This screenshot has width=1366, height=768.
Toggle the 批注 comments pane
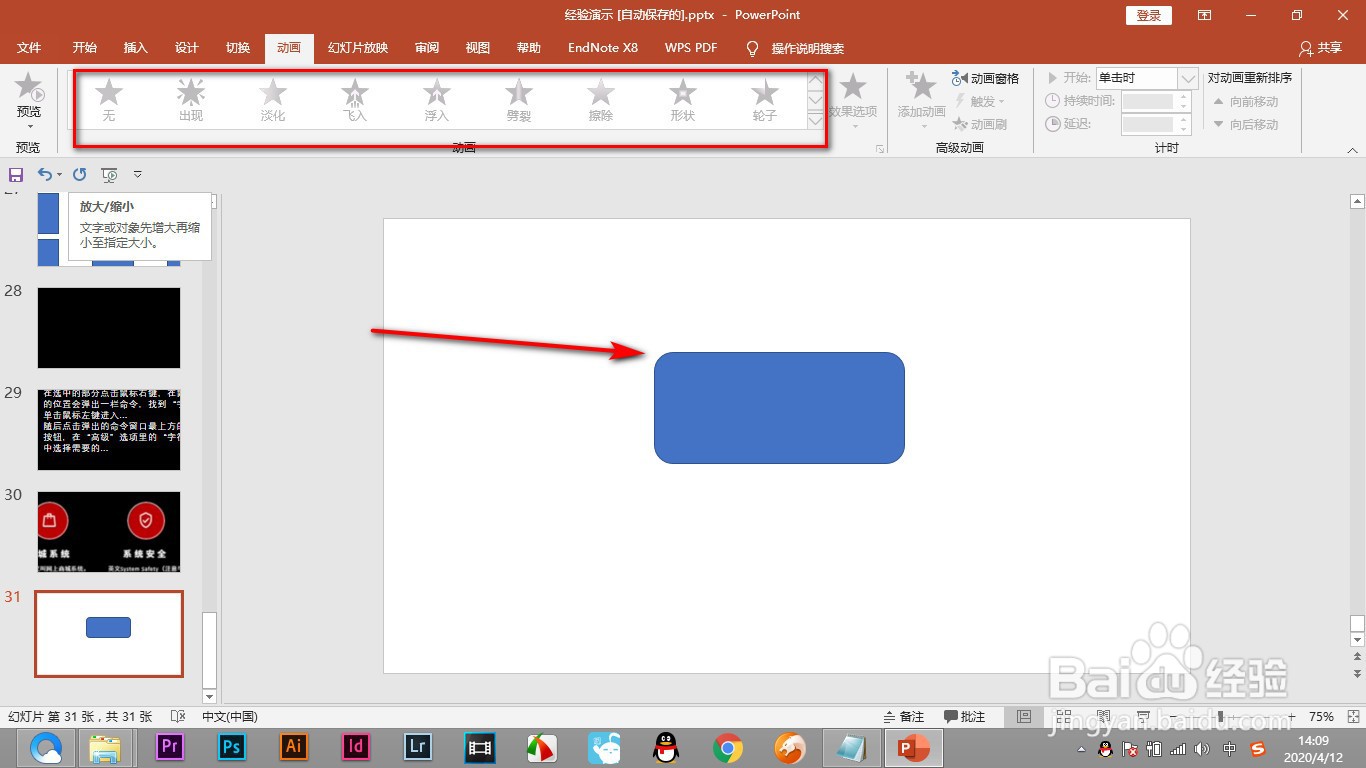point(965,717)
